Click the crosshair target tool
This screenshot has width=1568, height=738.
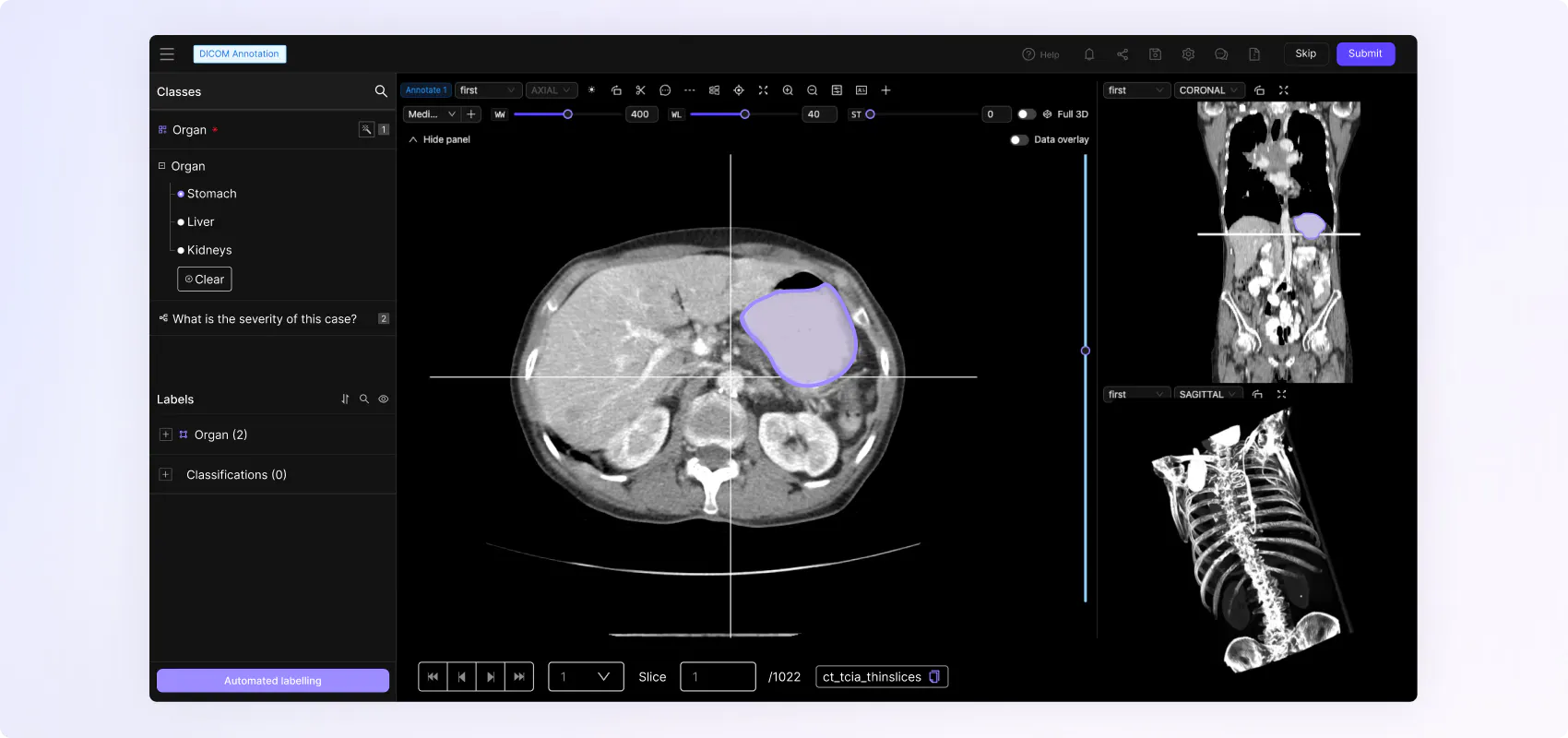(x=739, y=90)
